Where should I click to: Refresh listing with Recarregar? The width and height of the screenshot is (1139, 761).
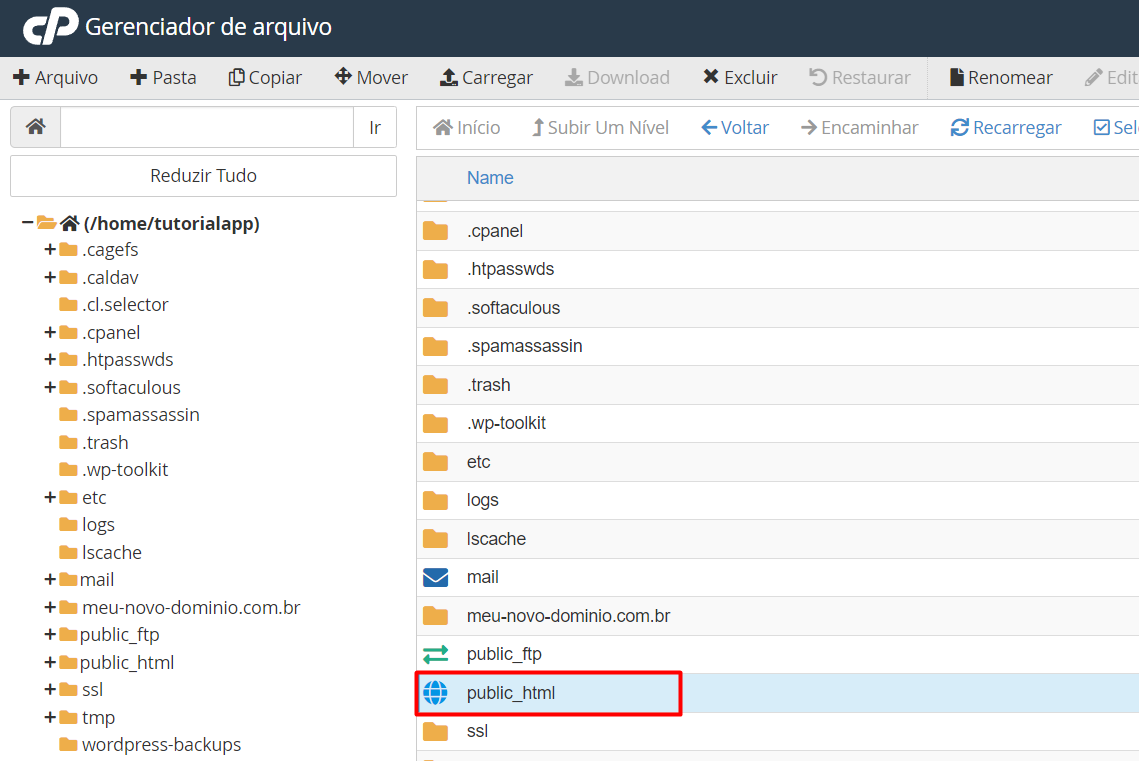click(x=1006, y=128)
